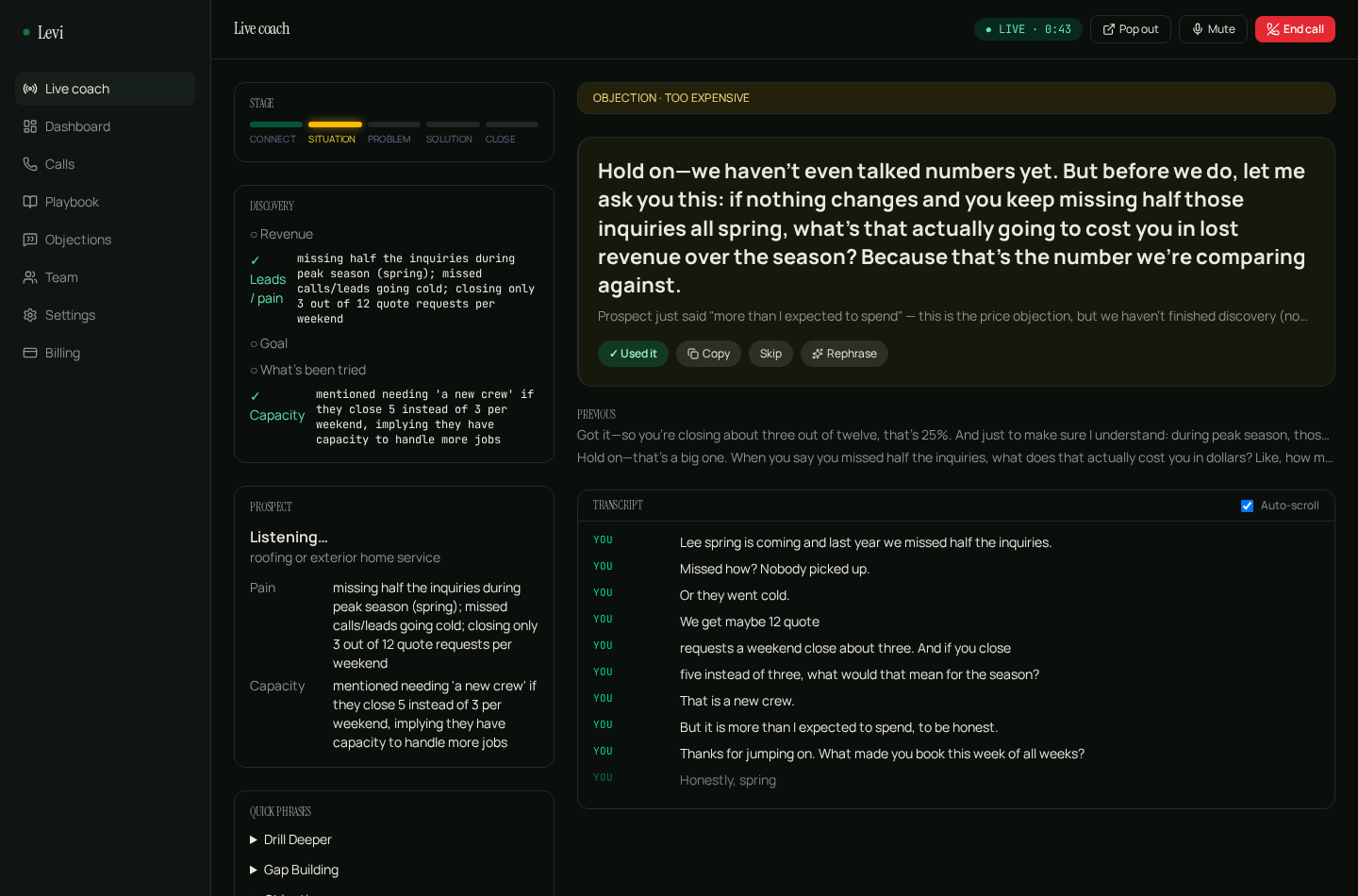Click the Team people icon
Image resolution: width=1358 pixels, height=896 pixels.
30,277
